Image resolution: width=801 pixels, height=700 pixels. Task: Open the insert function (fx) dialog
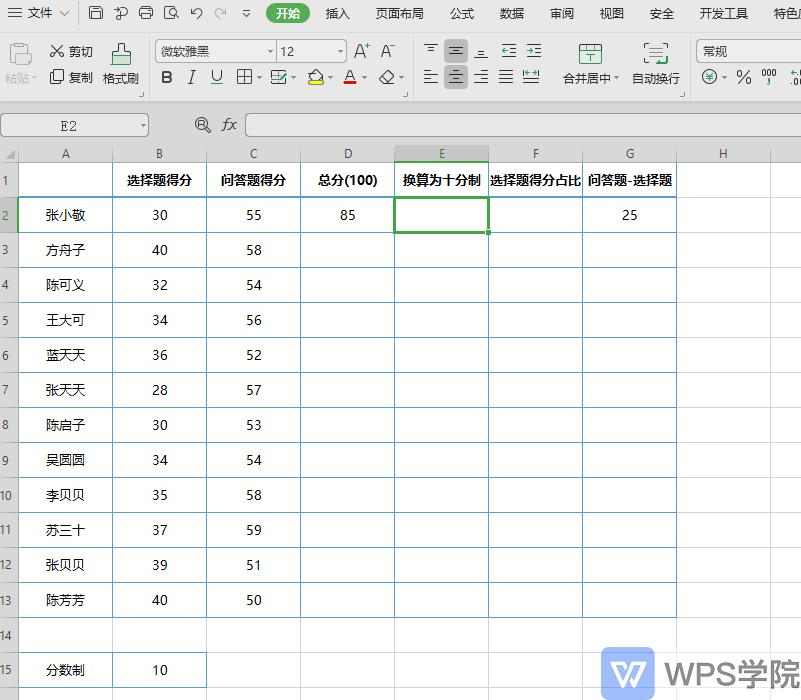[x=228, y=125]
